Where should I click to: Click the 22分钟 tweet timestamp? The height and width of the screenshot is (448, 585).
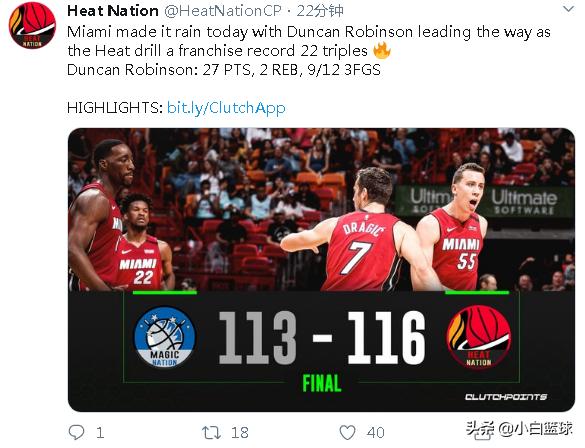[320, 11]
